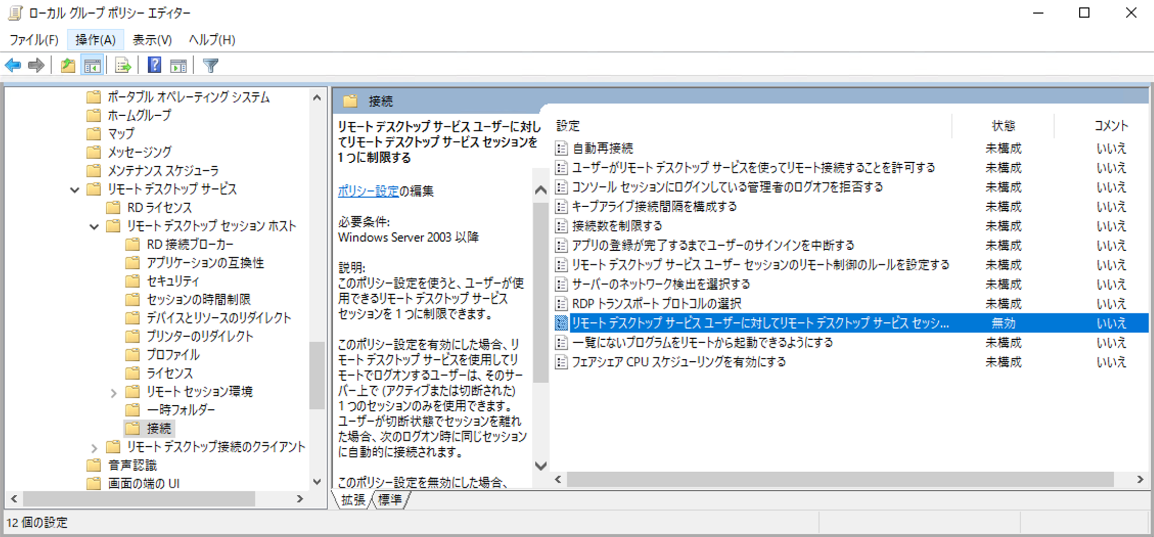This screenshot has width=1154, height=537.
Task: Select メッセージング tree item
Action: [x=139, y=152]
